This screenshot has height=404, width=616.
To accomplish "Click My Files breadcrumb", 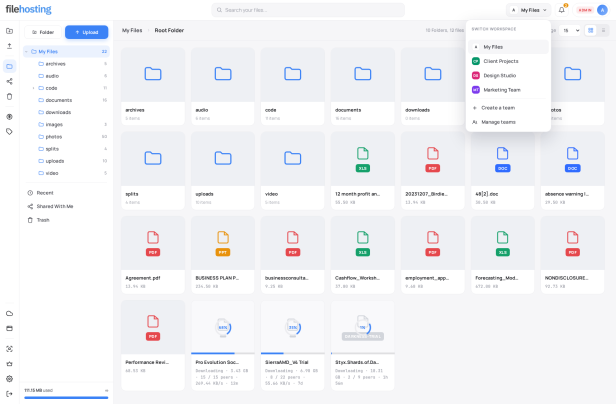I will 132,30.
